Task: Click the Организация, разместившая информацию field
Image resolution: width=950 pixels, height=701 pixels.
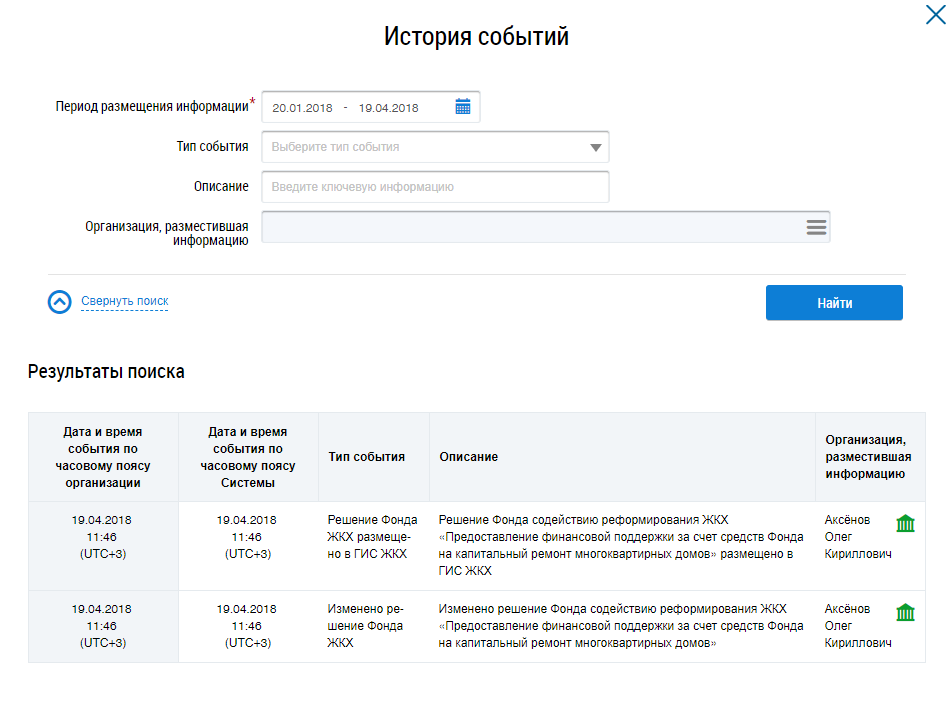Action: point(530,227)
